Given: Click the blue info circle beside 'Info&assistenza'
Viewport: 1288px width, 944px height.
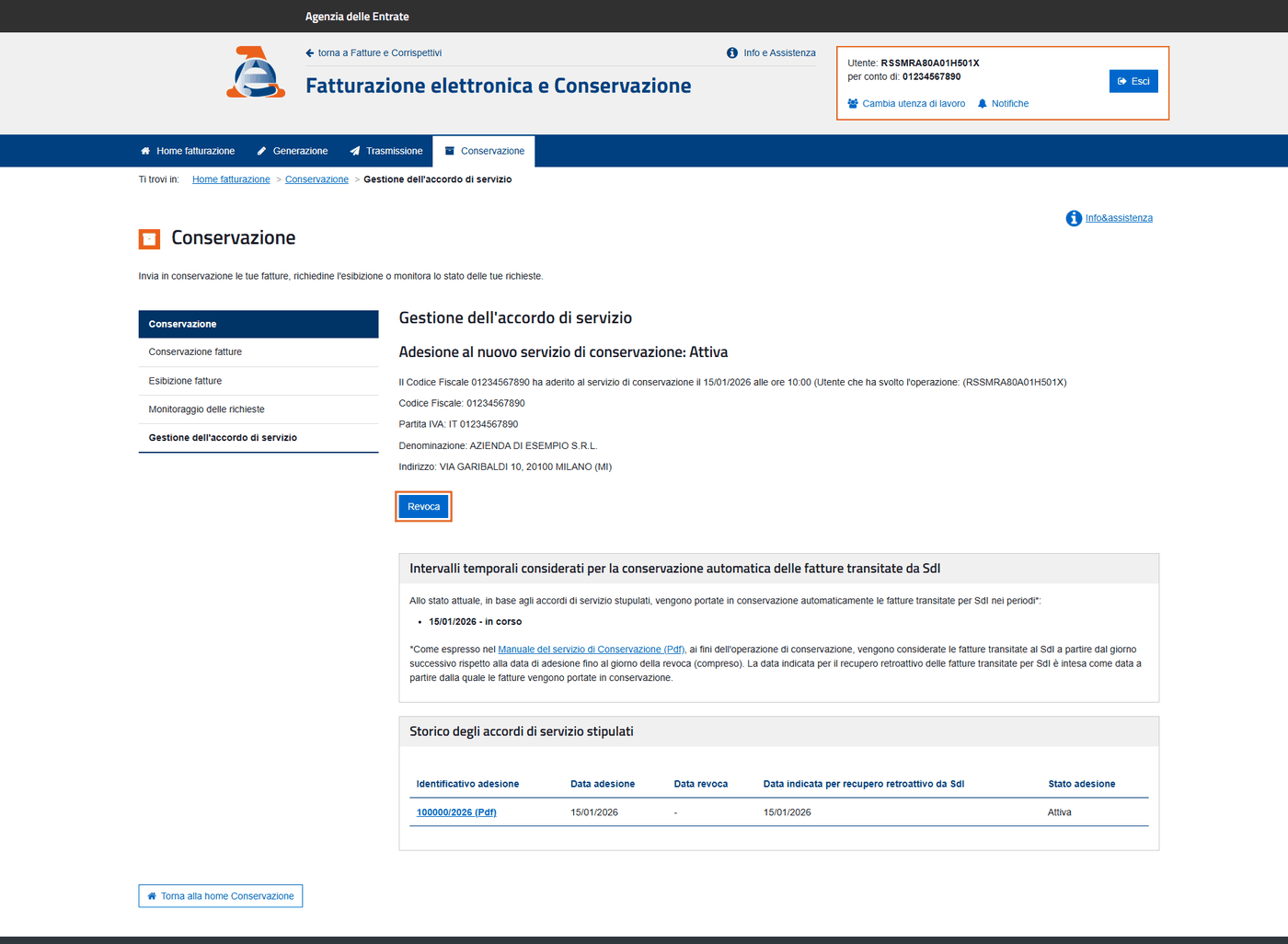Looking at the screenshot, I should (1074, 218).
